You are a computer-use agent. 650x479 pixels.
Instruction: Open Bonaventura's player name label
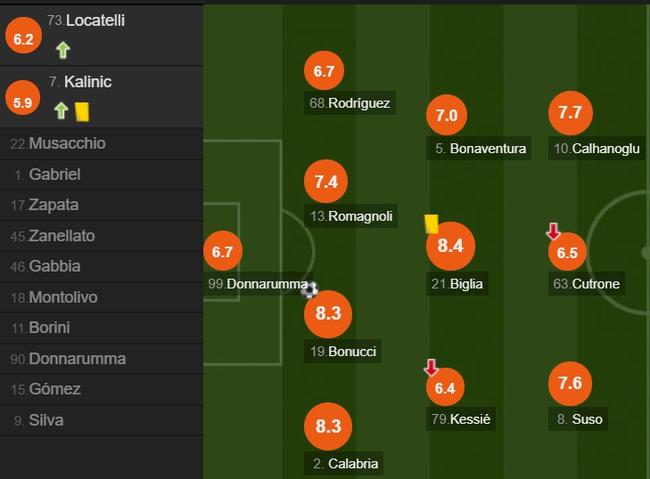[479, 148]
